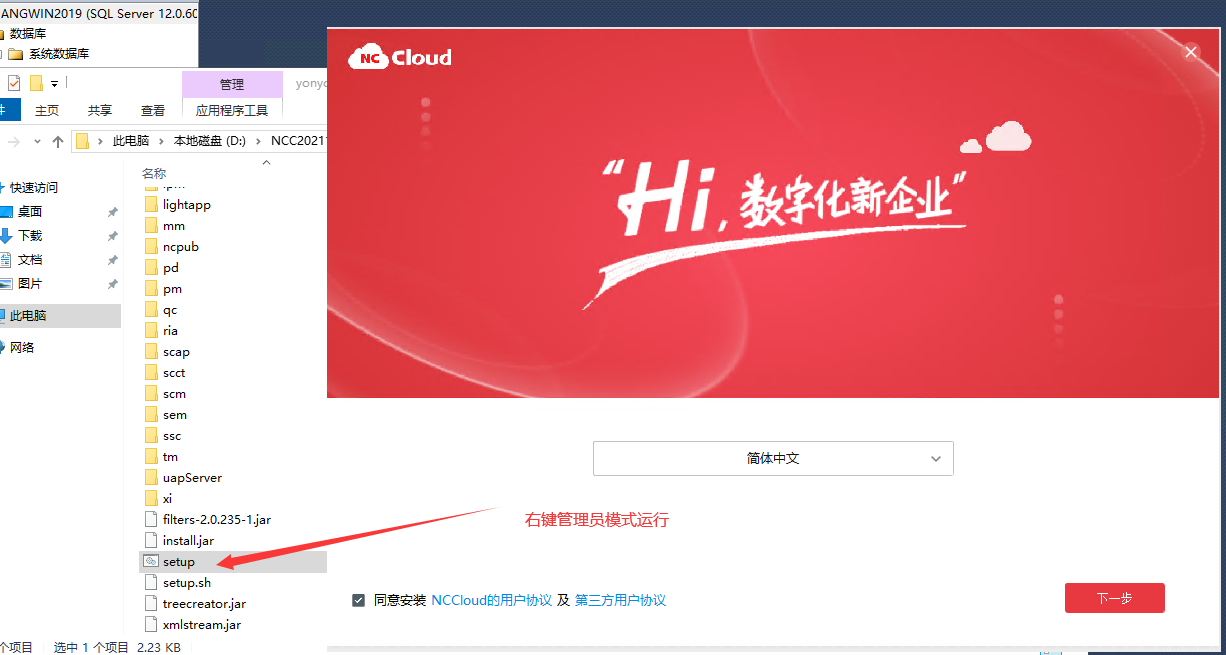Select the ncpub folder
This screenshot has height=655, width=1226.
[x=181, y=247]
